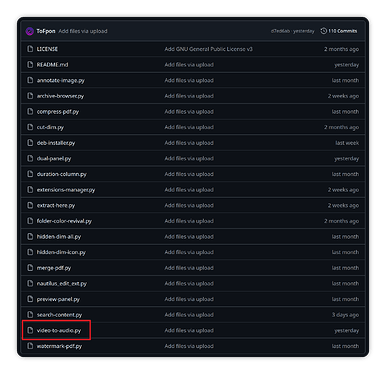The image size is (386, 374).
Task: Open the annotate-image.py file
Action: pyautogui.click(x=61, y=80)
